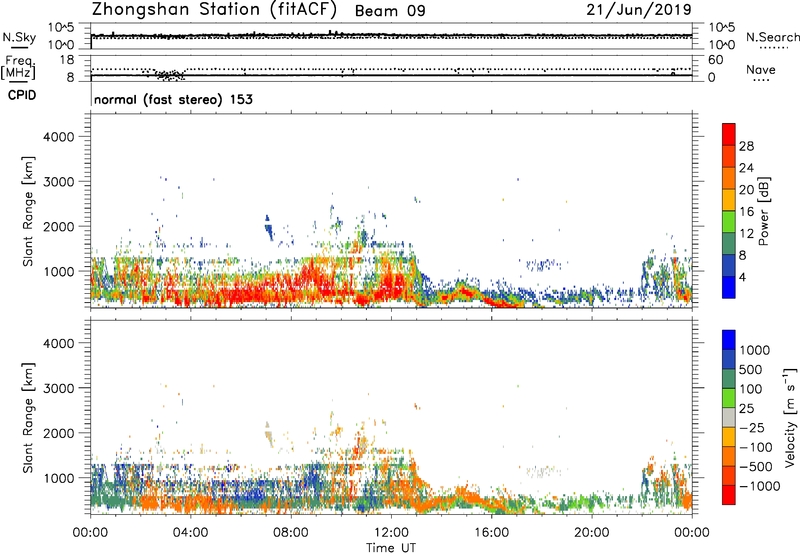Click the 'N.Sky' legend label
The image size is (800, 554).
coord(19,37)
